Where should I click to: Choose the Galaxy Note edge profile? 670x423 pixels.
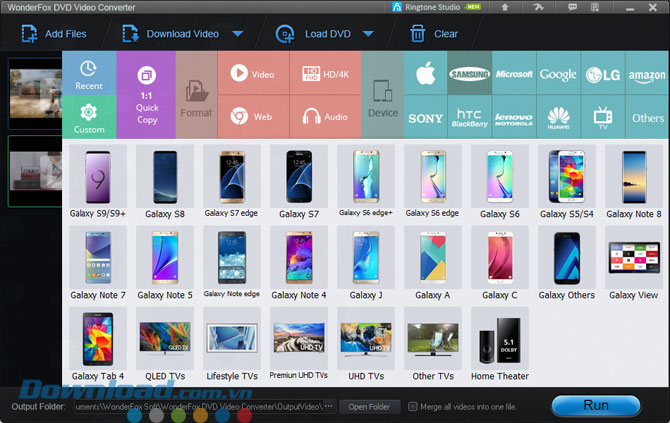point(232,263)
